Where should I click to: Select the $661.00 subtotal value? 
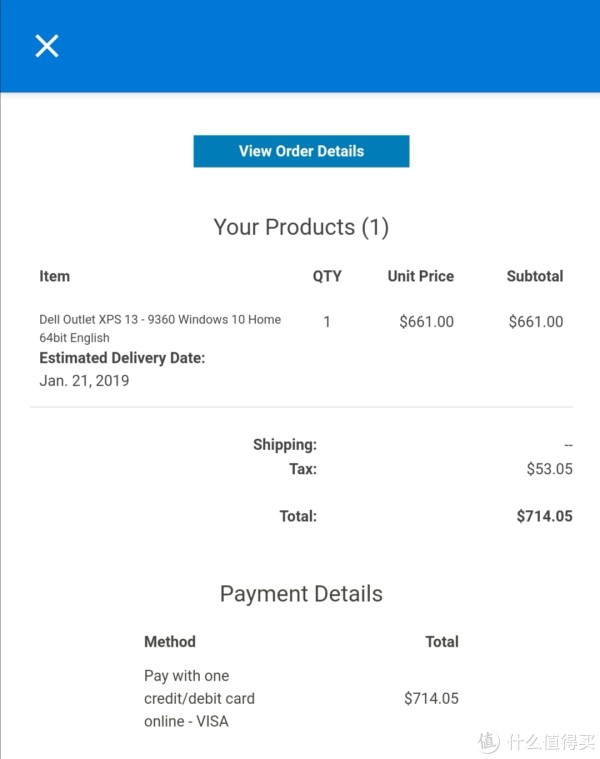pos(536,322)
